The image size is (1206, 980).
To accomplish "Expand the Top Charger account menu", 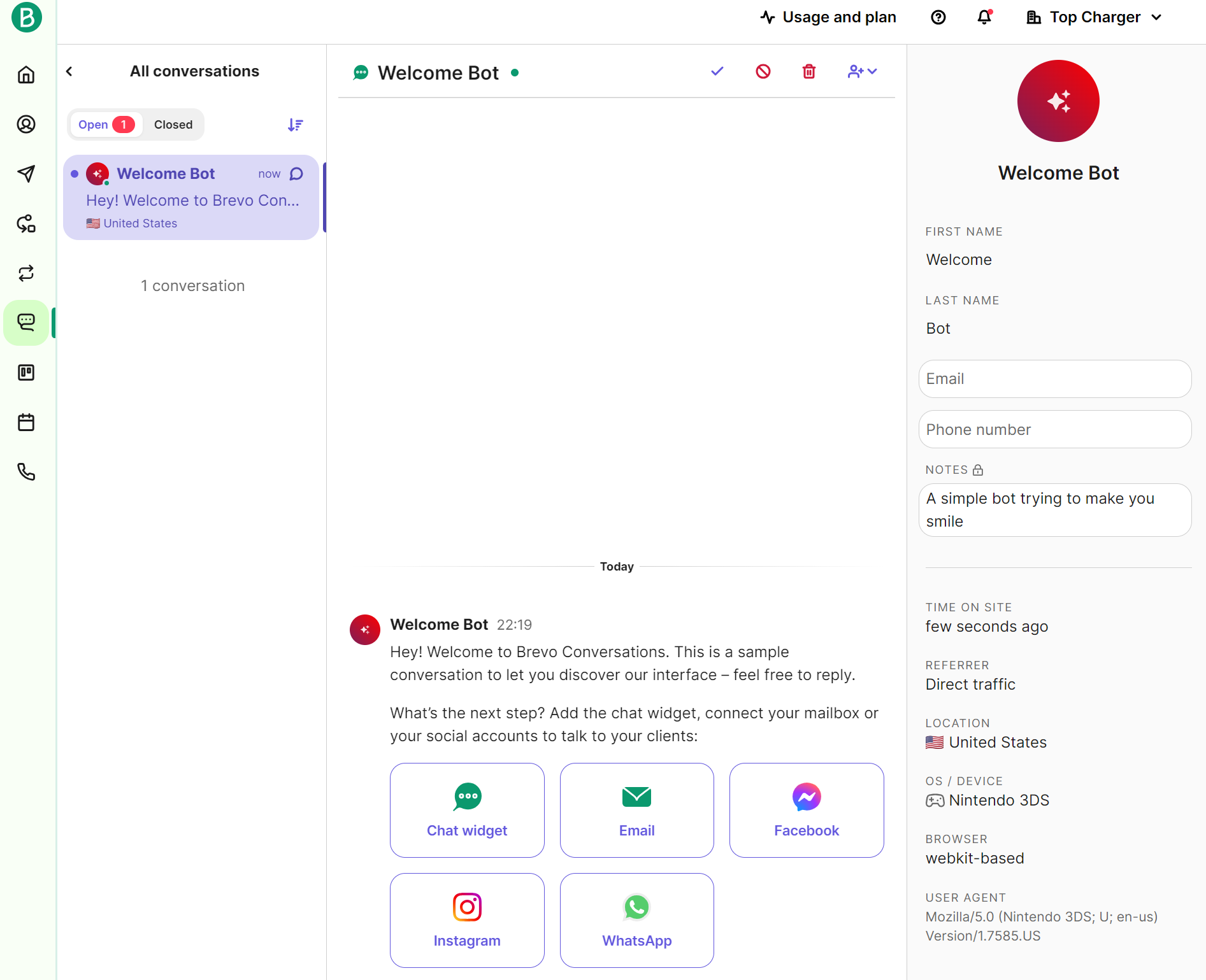I will point(1095,17).
